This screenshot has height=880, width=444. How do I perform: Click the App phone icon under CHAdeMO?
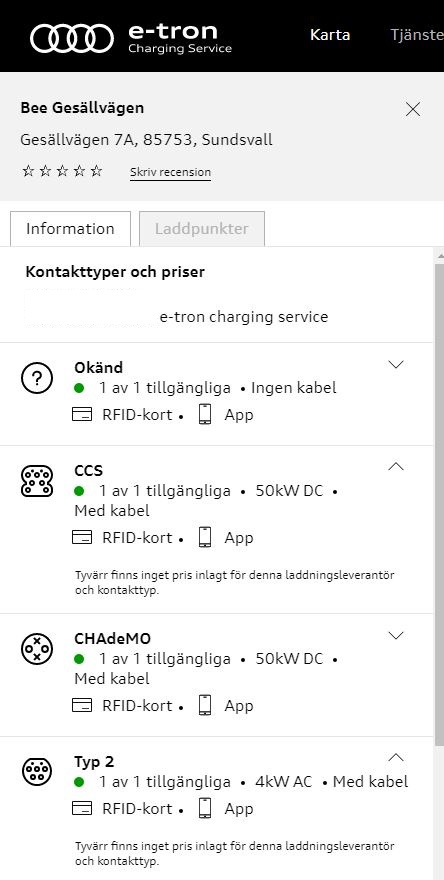click(x=205, y=705)
